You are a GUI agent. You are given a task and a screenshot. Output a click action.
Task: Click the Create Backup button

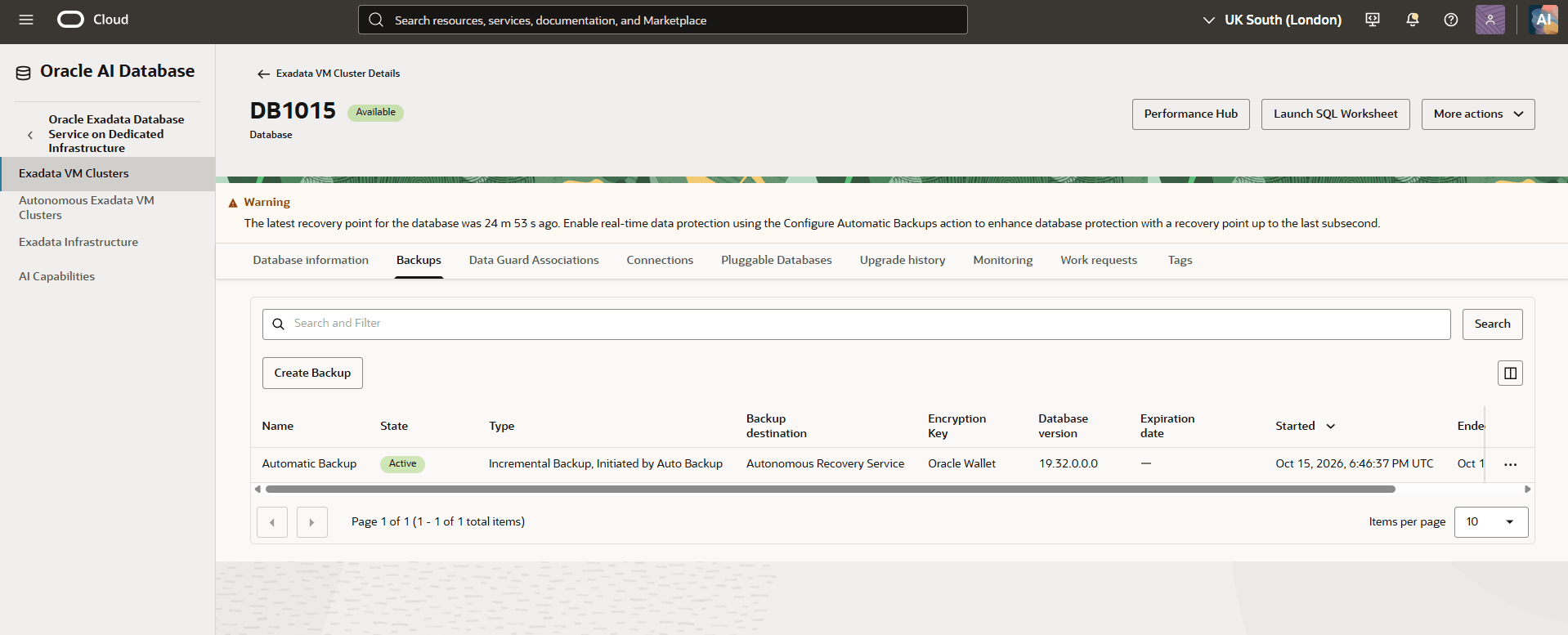(x=312, y=373)
